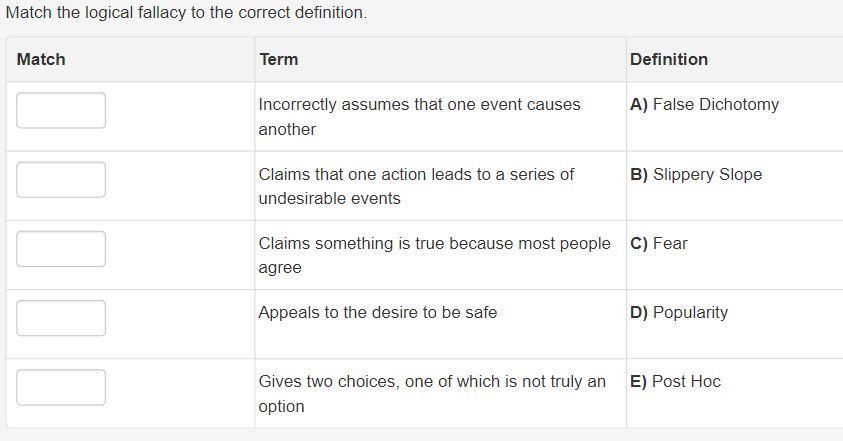Select match box for 'desire to be safe' term
This screenshot has width=843, height=441.
click(61, 318)
